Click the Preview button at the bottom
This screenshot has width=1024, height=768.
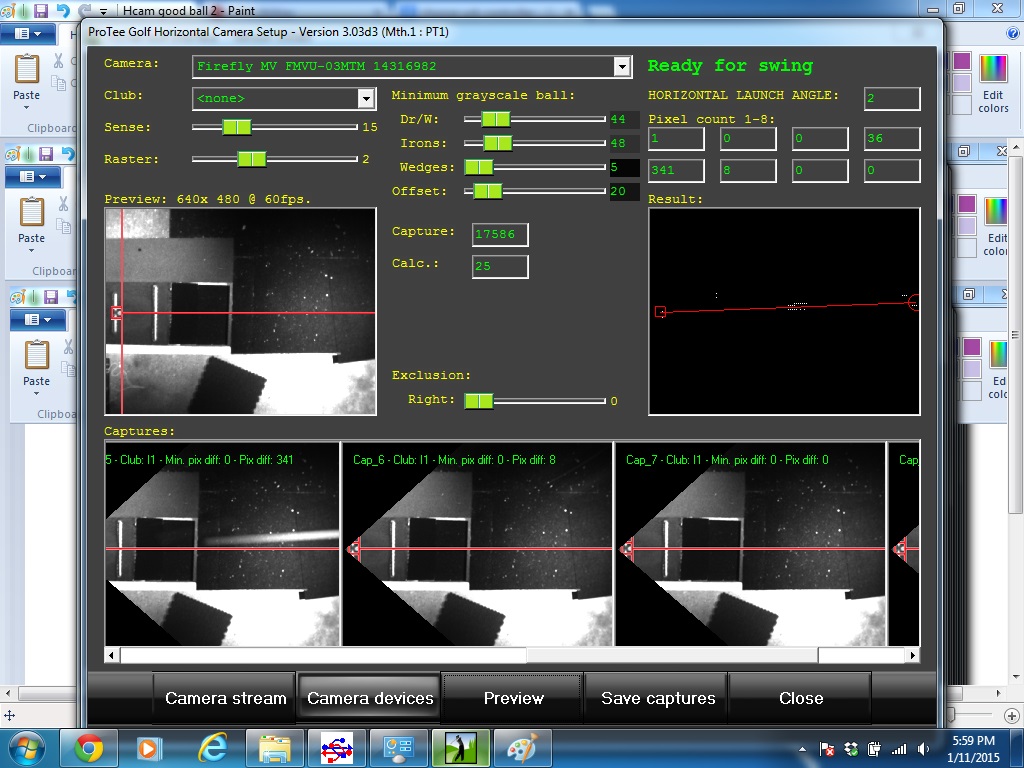[513, 698]
